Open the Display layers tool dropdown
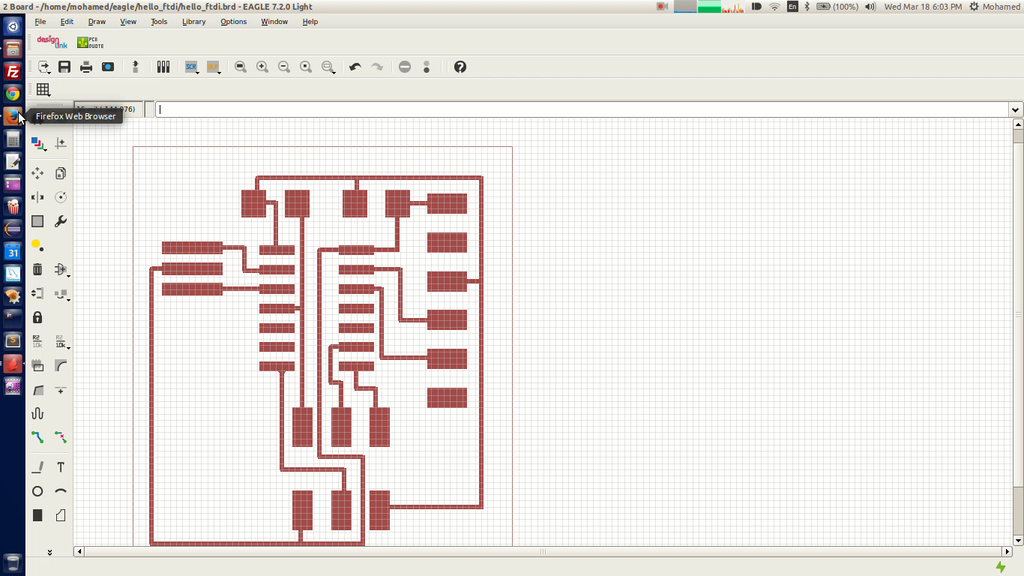 coord(39,144)
